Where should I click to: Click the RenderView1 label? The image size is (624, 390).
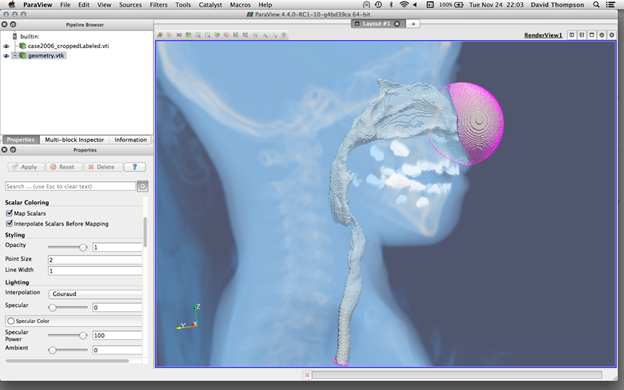pos(543,35)
